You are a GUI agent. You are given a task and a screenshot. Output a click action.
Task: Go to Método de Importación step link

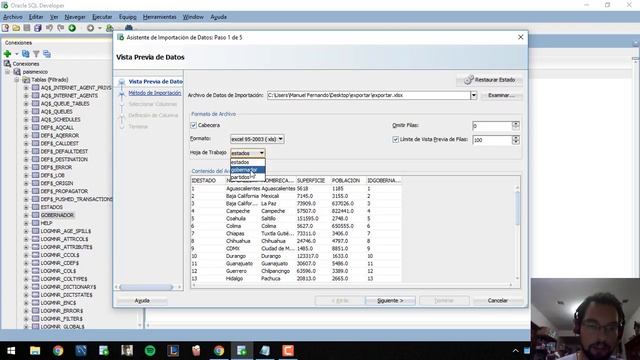(155, 93)
